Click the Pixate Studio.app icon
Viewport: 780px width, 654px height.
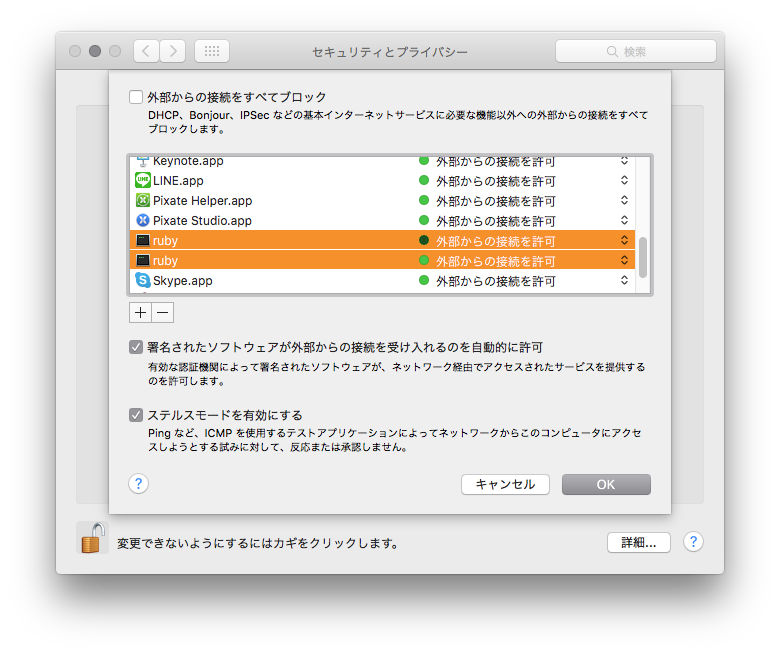pos(143,220)
